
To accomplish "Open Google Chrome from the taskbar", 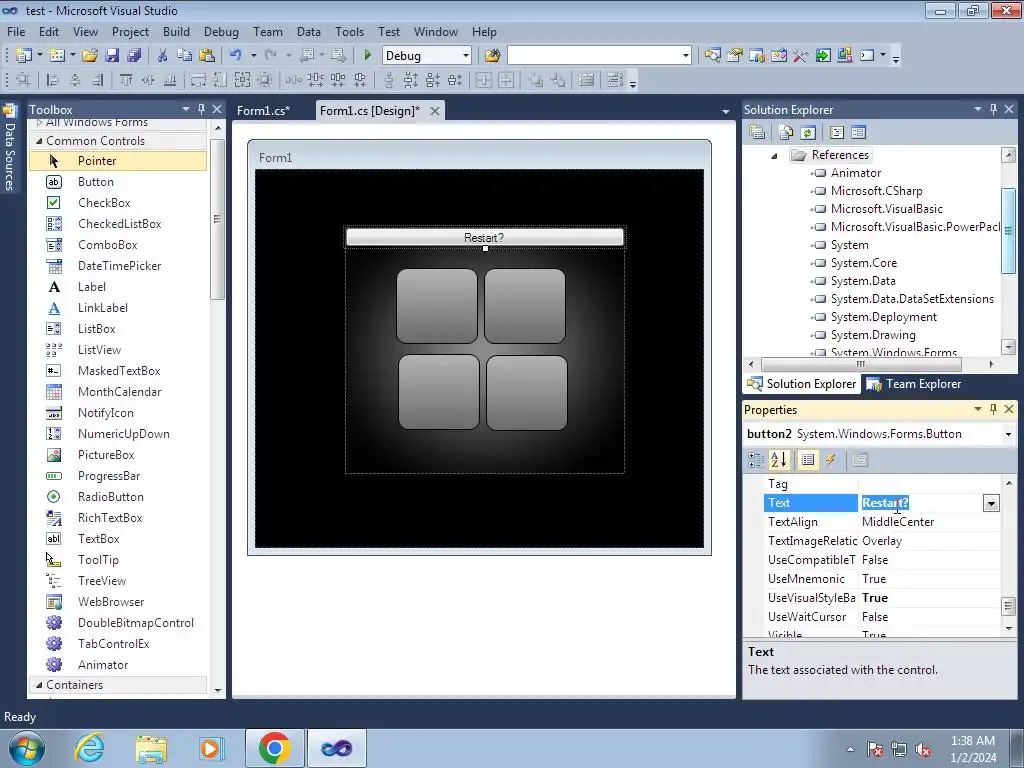I will (x=274, y=748).
